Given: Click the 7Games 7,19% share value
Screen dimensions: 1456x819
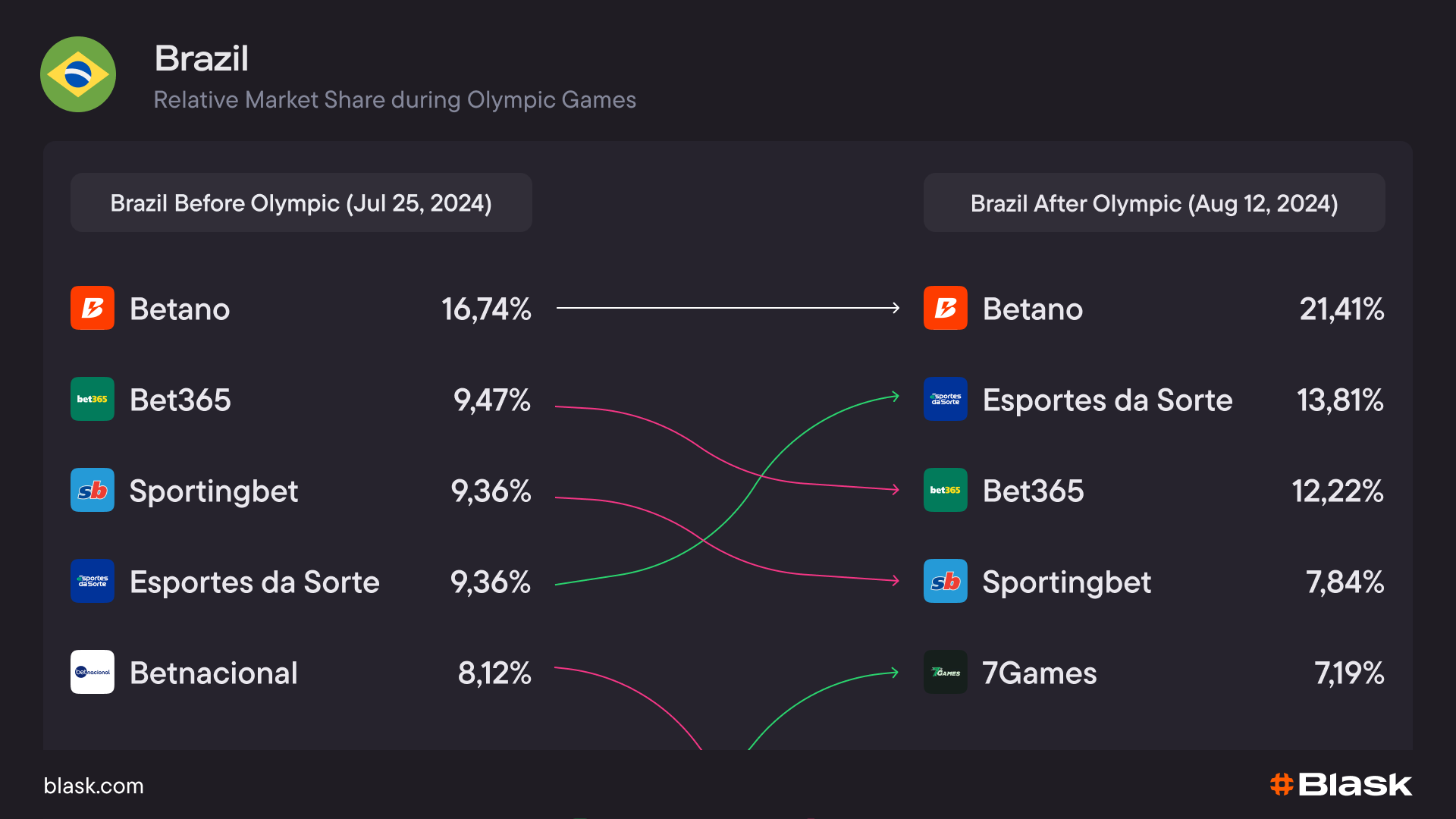Looking at the screenshot, I should point(1349,673).
